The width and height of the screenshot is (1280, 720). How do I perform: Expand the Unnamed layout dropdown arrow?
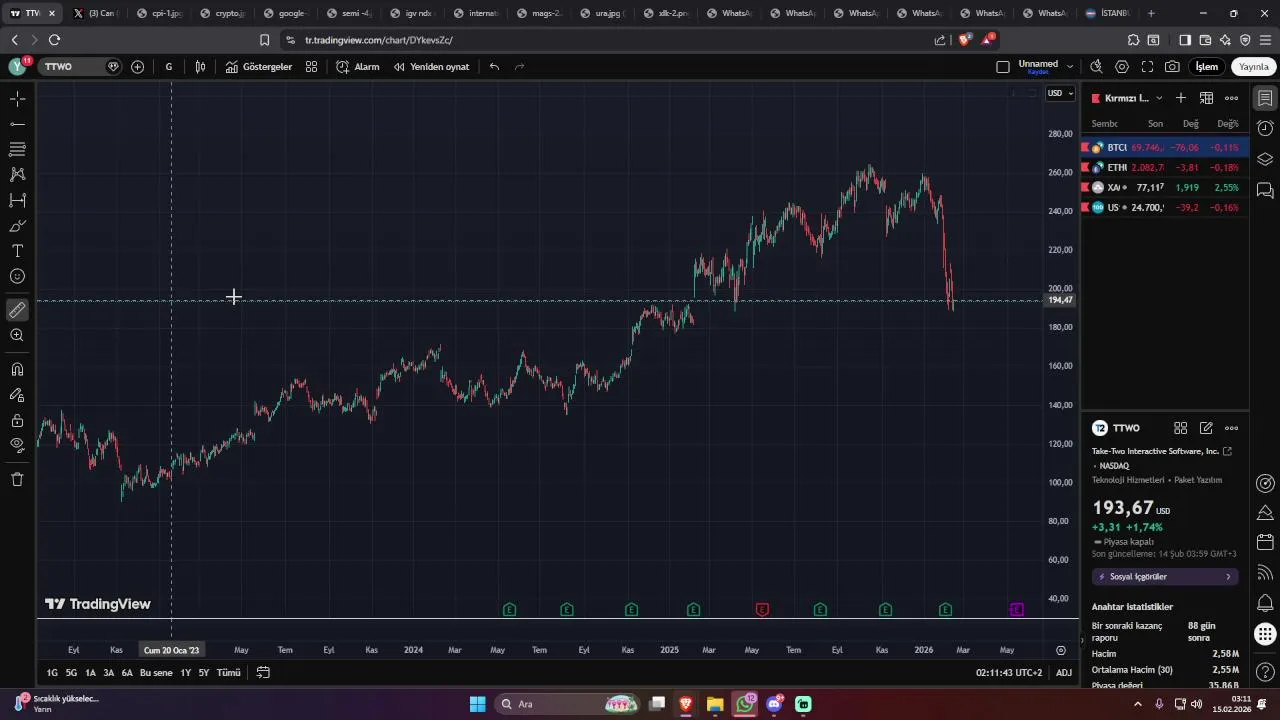tap(1070, 66)
